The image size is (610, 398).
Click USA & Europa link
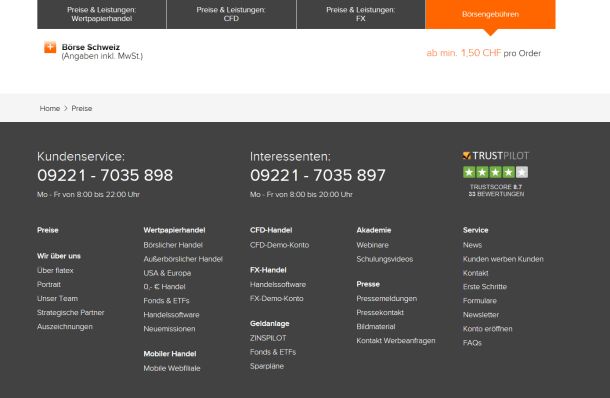tap(167, 273)
